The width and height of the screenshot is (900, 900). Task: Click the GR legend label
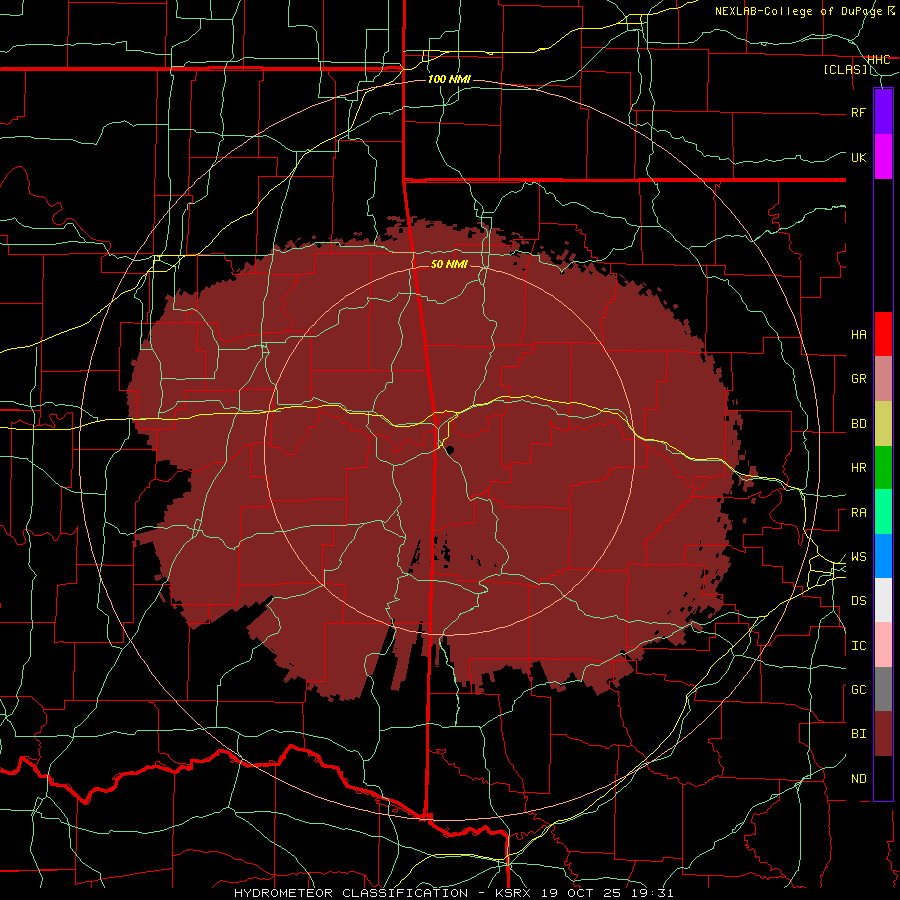click(x=858, y=379)
